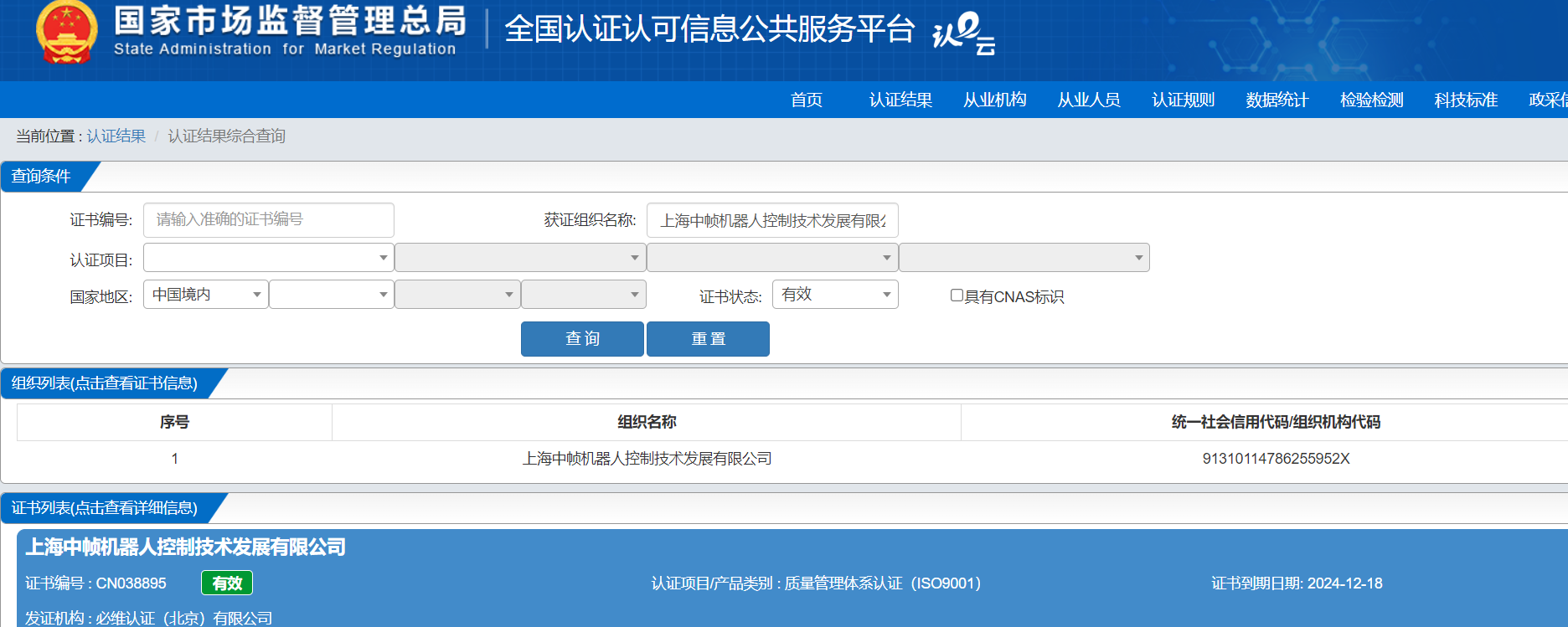Click the 国家市场监督管理总局 header title
Viewport: 1568px width, 627px height.
(x=290, y=21)
